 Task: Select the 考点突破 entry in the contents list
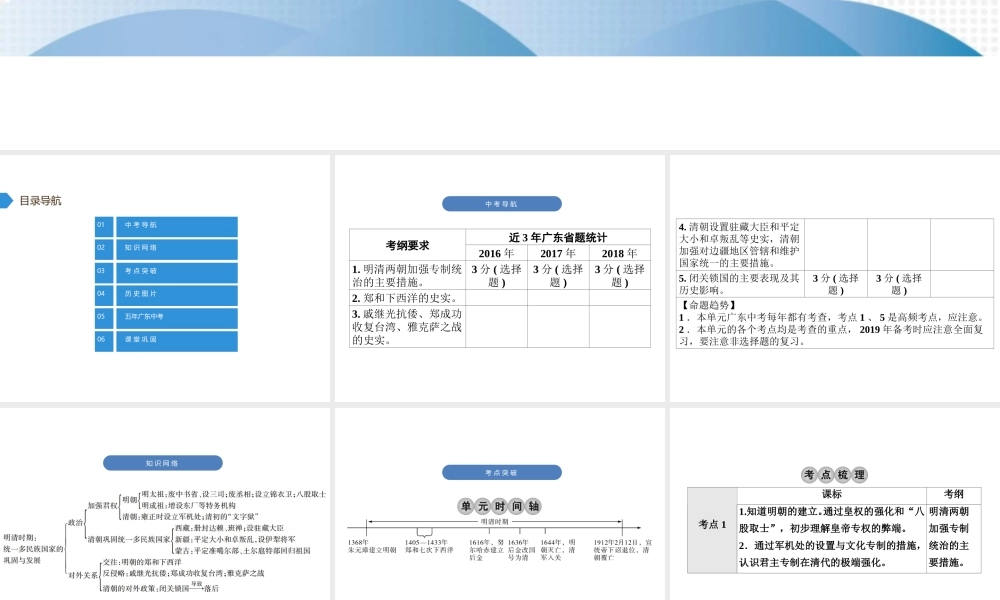[x=177, y=272]
